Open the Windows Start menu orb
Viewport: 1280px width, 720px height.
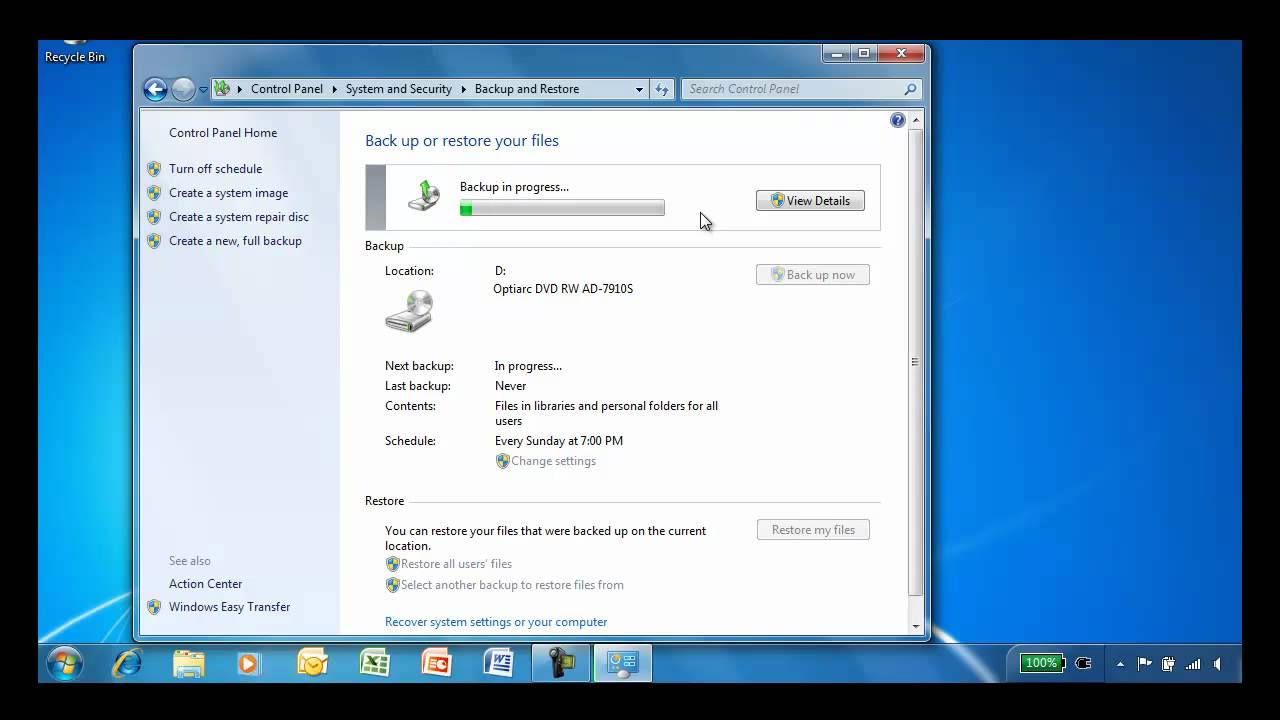point(65,663)
